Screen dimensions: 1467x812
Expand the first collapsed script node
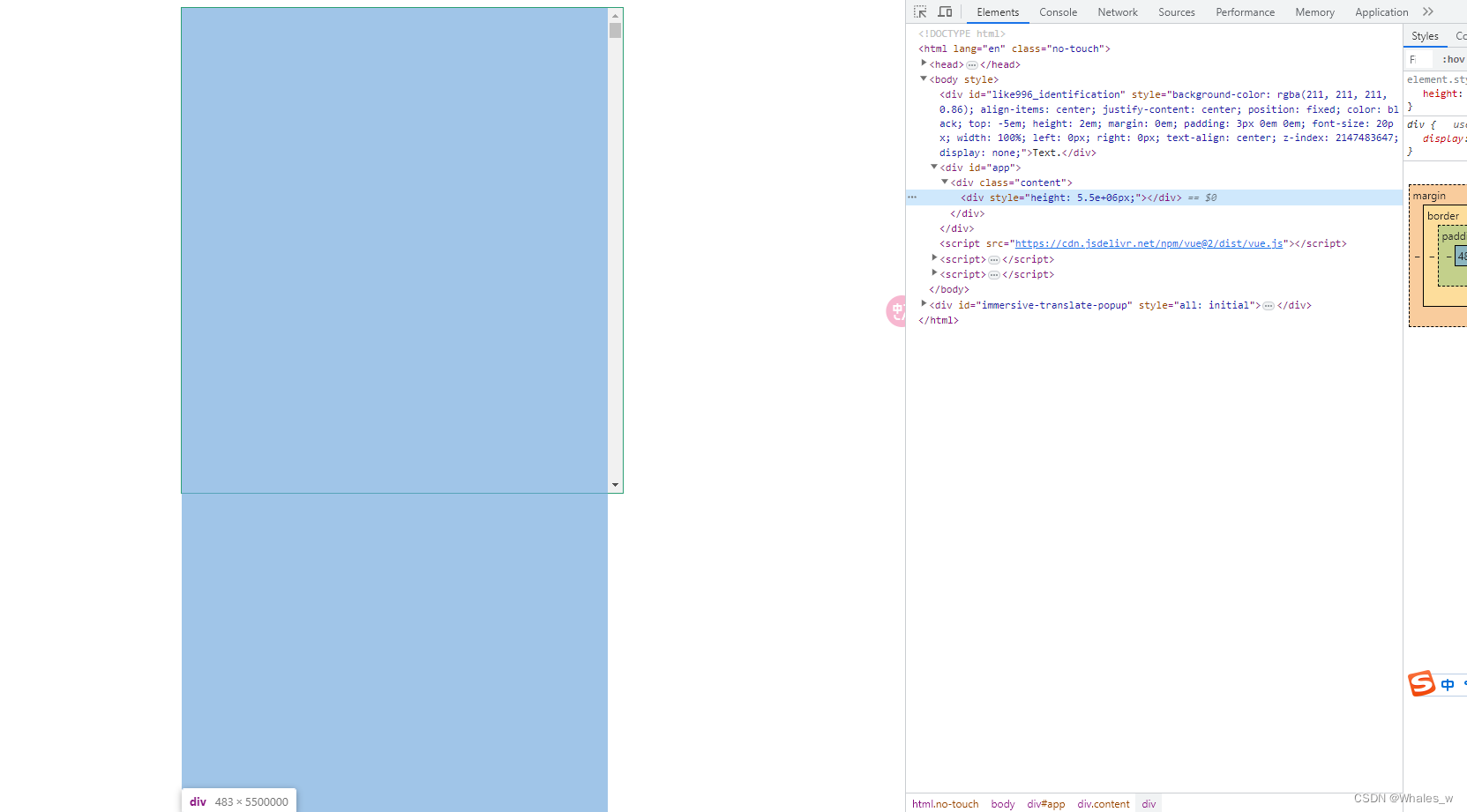(934, 258)
